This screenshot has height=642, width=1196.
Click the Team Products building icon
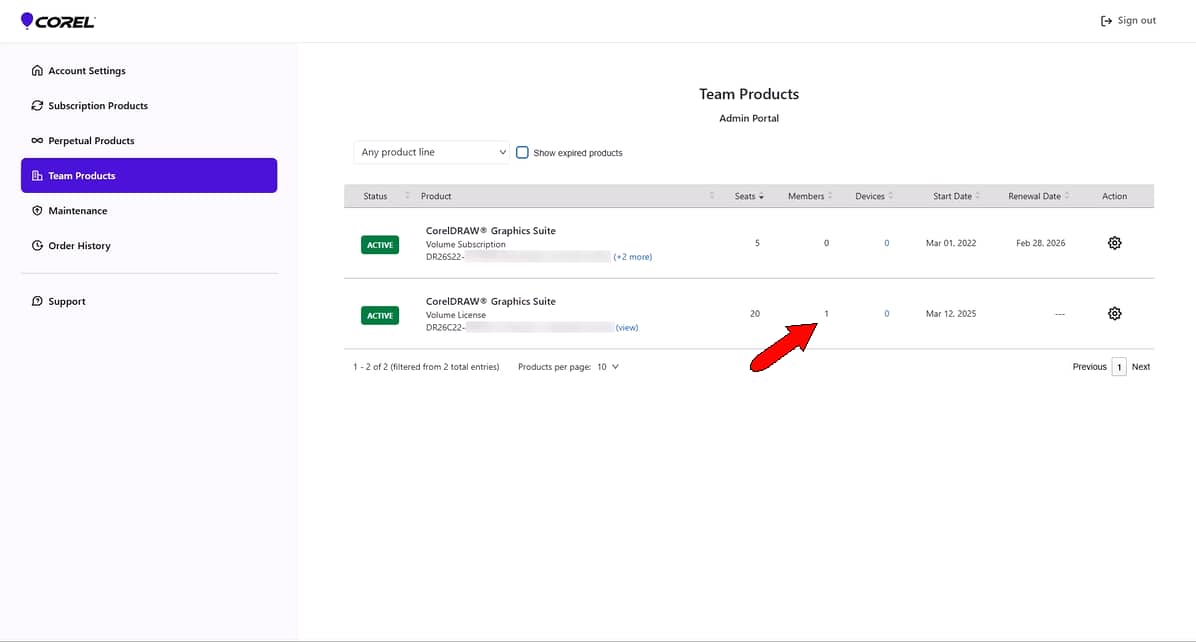[37, 175]
